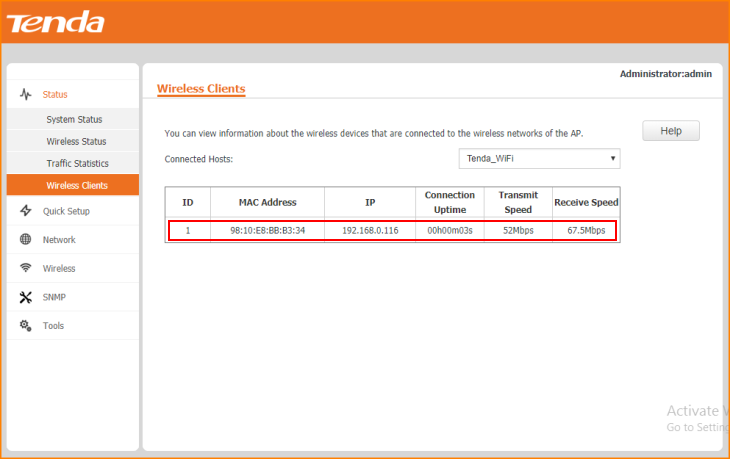This screenshot has width=730, height=459.
Task: Open Wireless Status page
Action: [76, 142]
